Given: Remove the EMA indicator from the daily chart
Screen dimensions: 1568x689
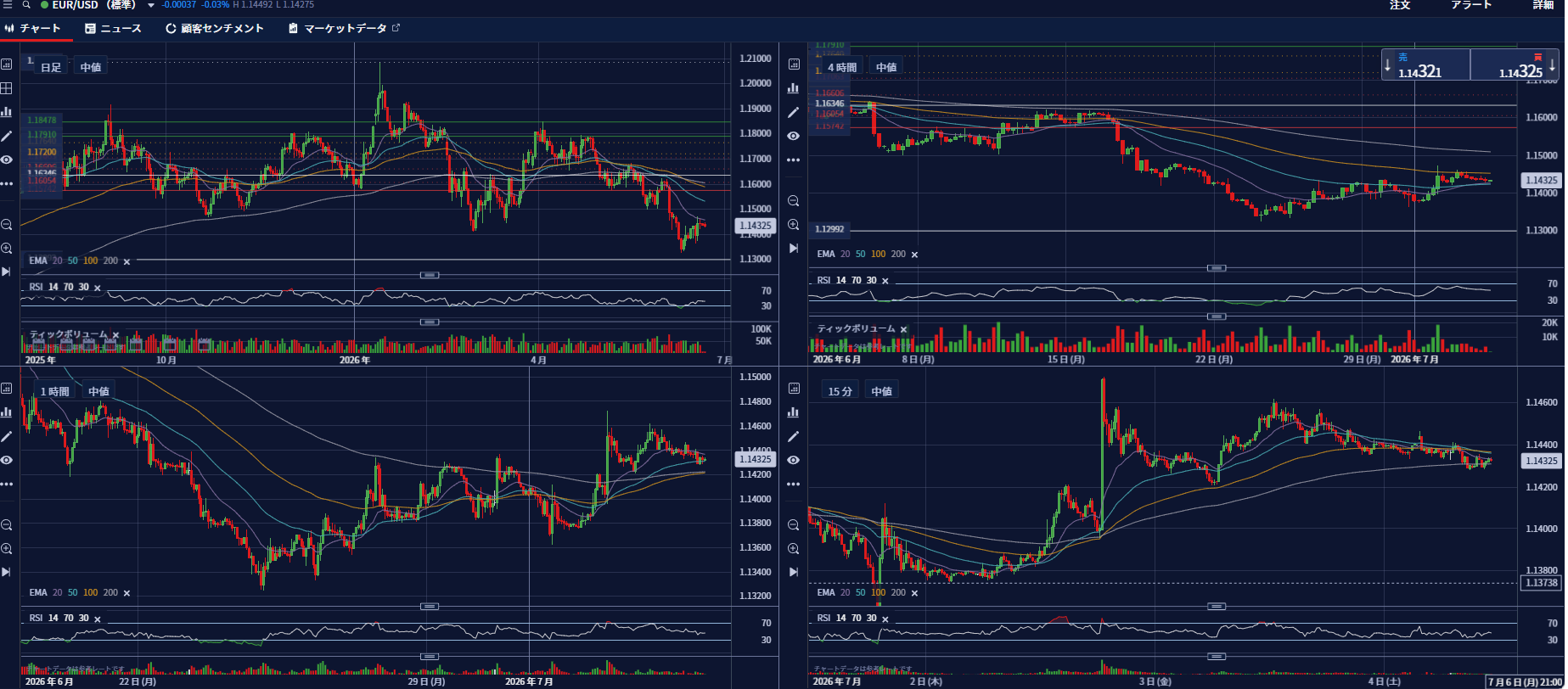Looking at the screenshot, I should [x=127, y=261].
